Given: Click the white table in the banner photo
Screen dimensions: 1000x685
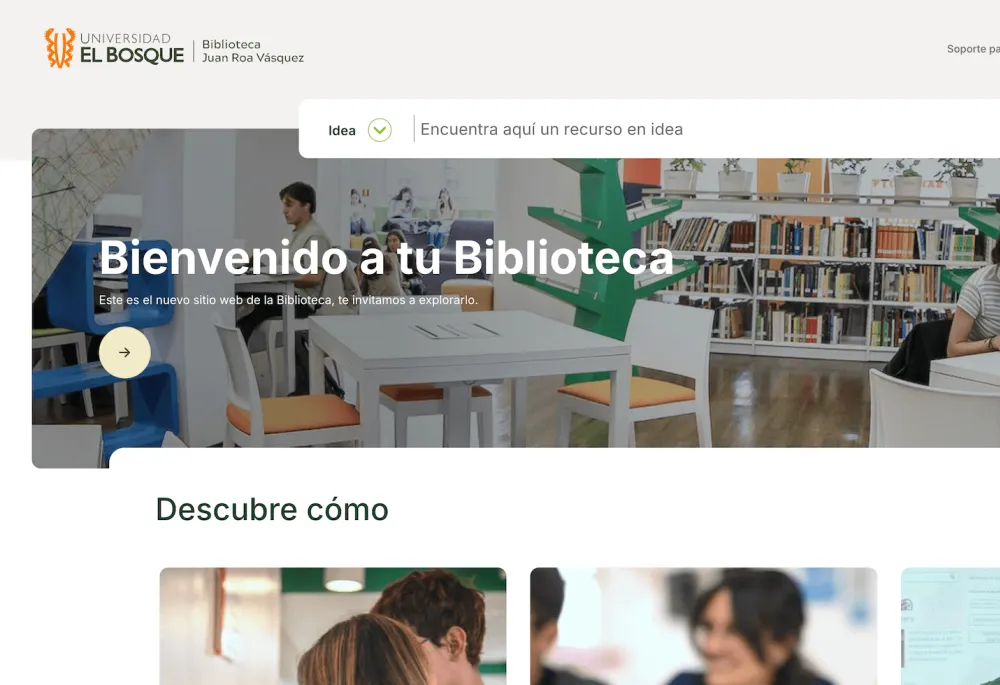Looking at the screenshot, I should point(469,370).
